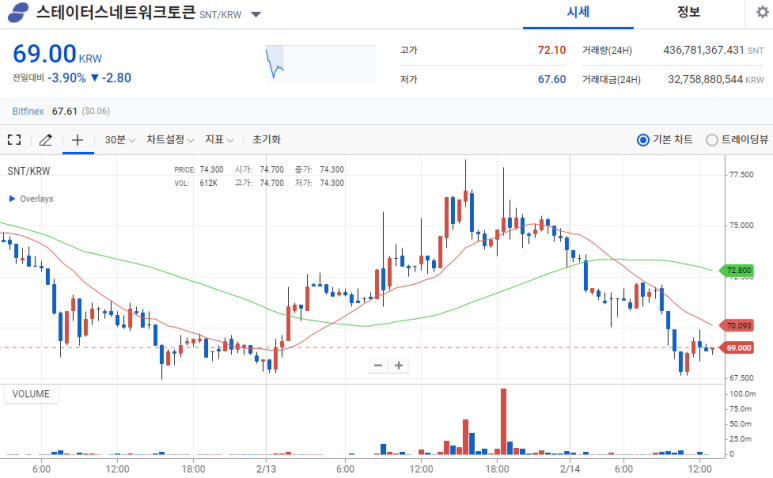Zoom out chart with minus button
Image resolution: width=773 pixels, height=478 pixels.
378,365
